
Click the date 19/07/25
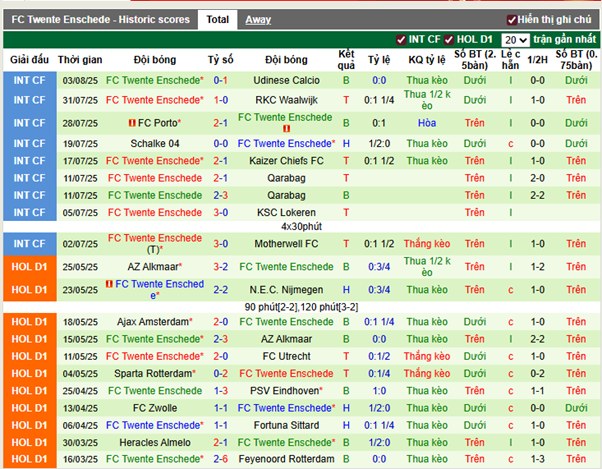[80, 144]
